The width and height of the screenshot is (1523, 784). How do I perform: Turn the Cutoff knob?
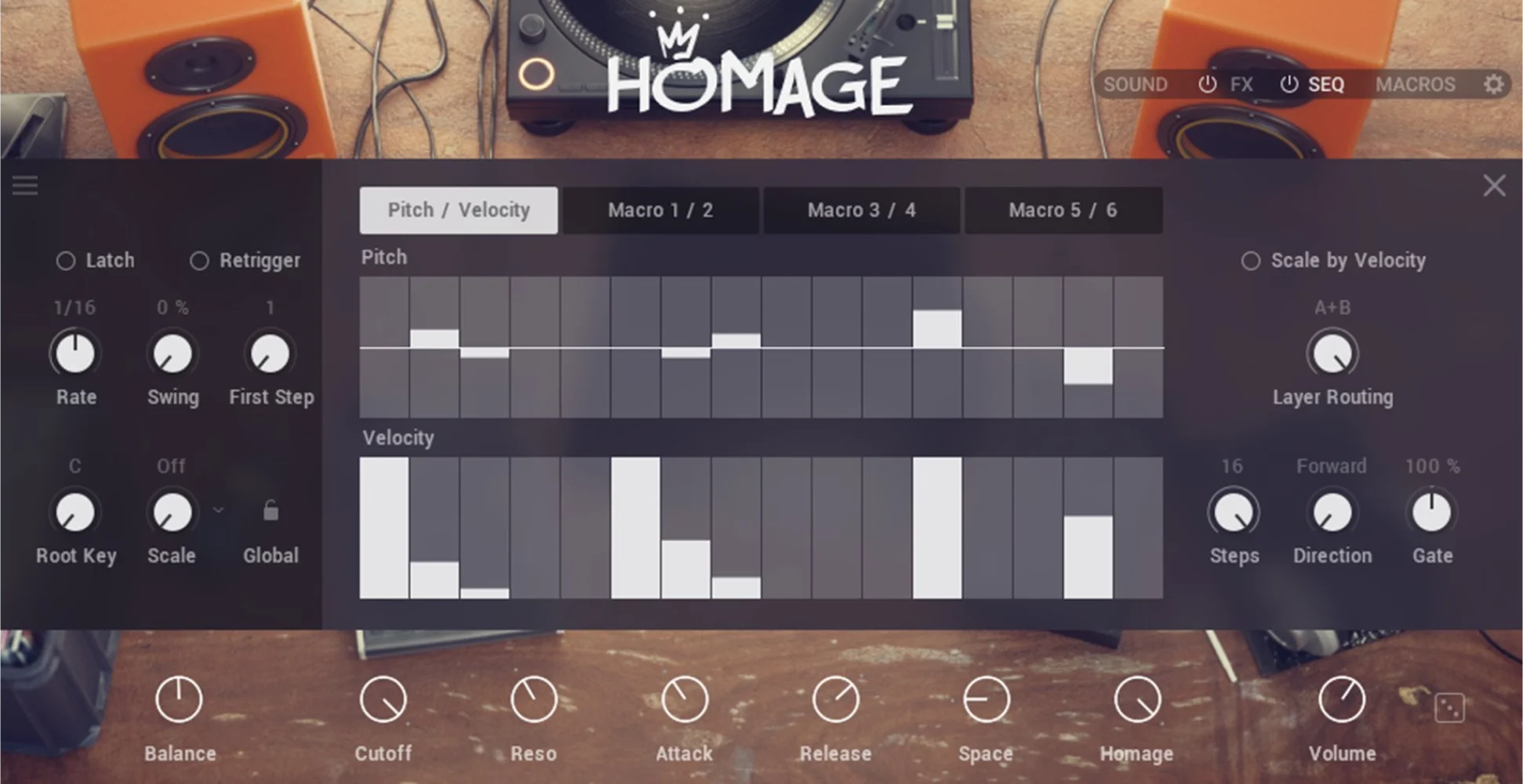383,698
